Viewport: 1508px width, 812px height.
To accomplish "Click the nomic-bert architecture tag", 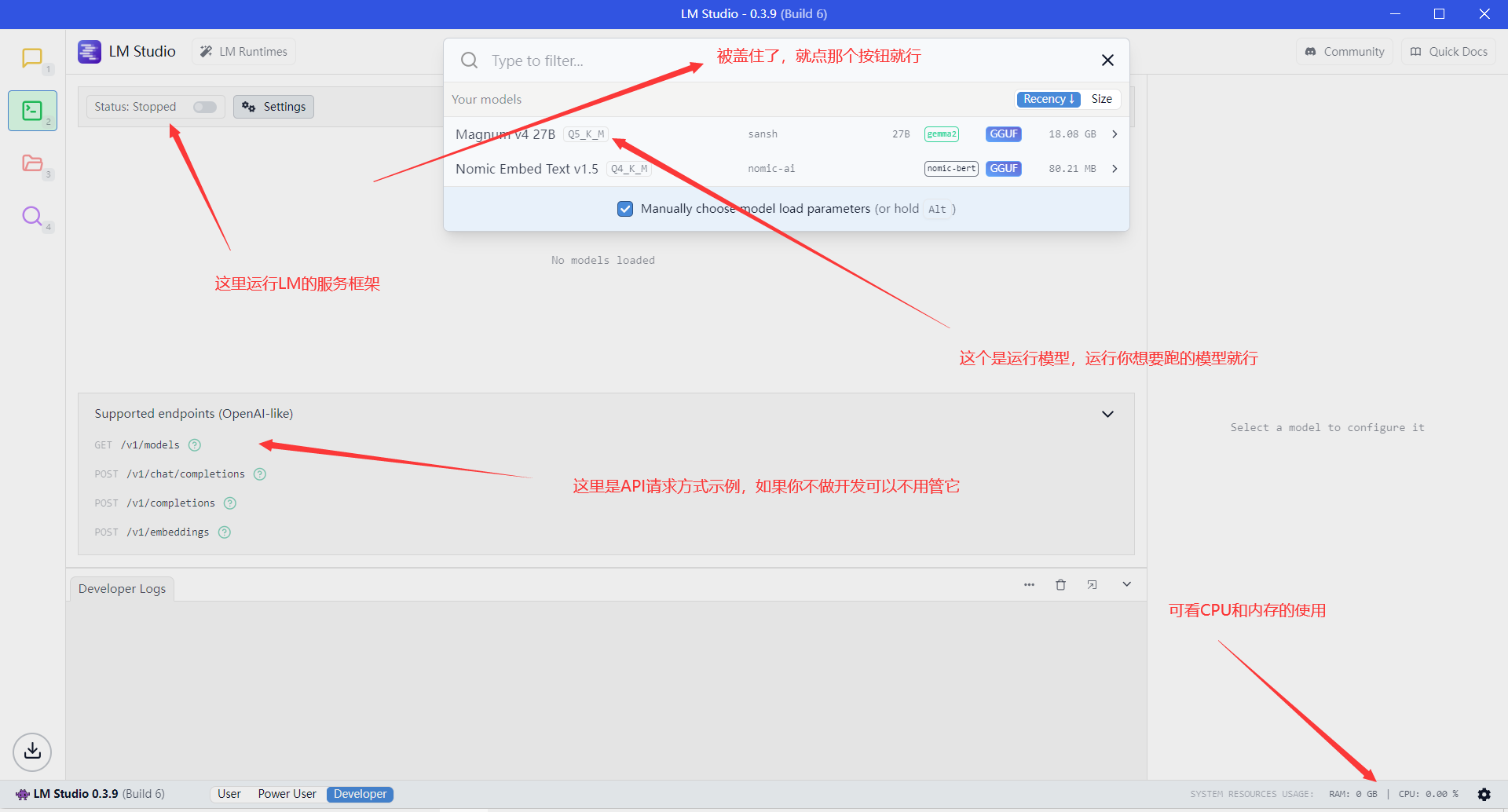I will coord(951,169).
